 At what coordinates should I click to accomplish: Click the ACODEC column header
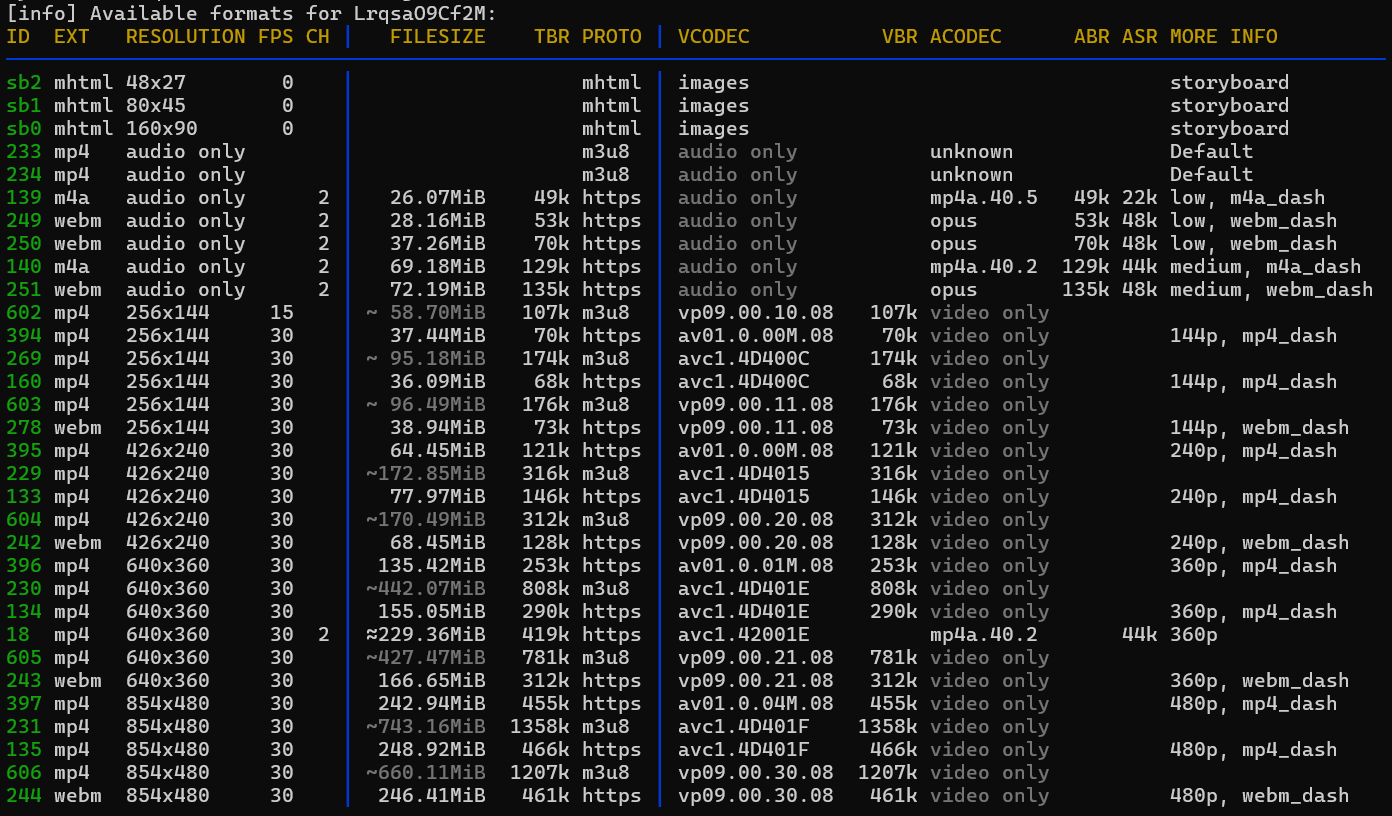(965, 37)
